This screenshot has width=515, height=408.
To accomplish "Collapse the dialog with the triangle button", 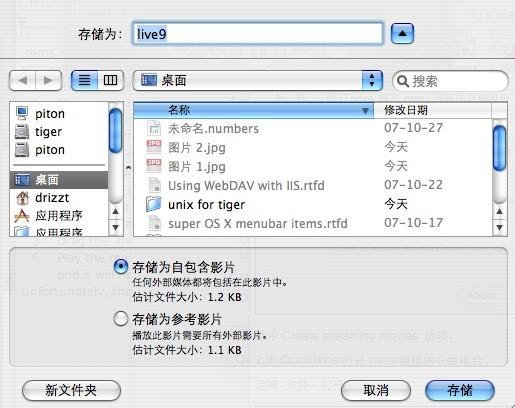I will (x=402, y=33).
